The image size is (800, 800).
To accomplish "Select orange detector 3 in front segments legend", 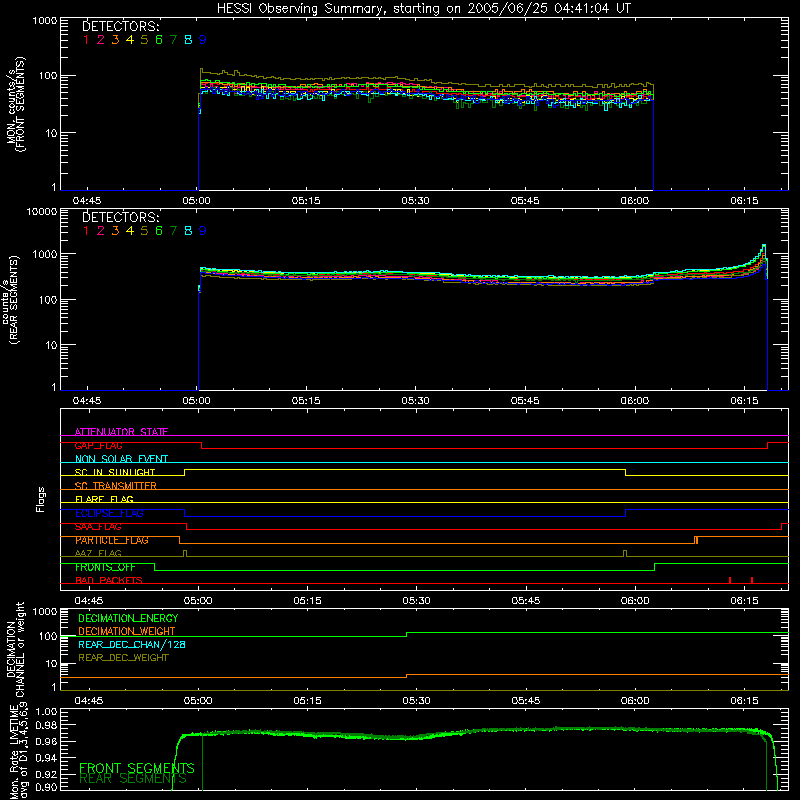I will (x=115, y=40).
